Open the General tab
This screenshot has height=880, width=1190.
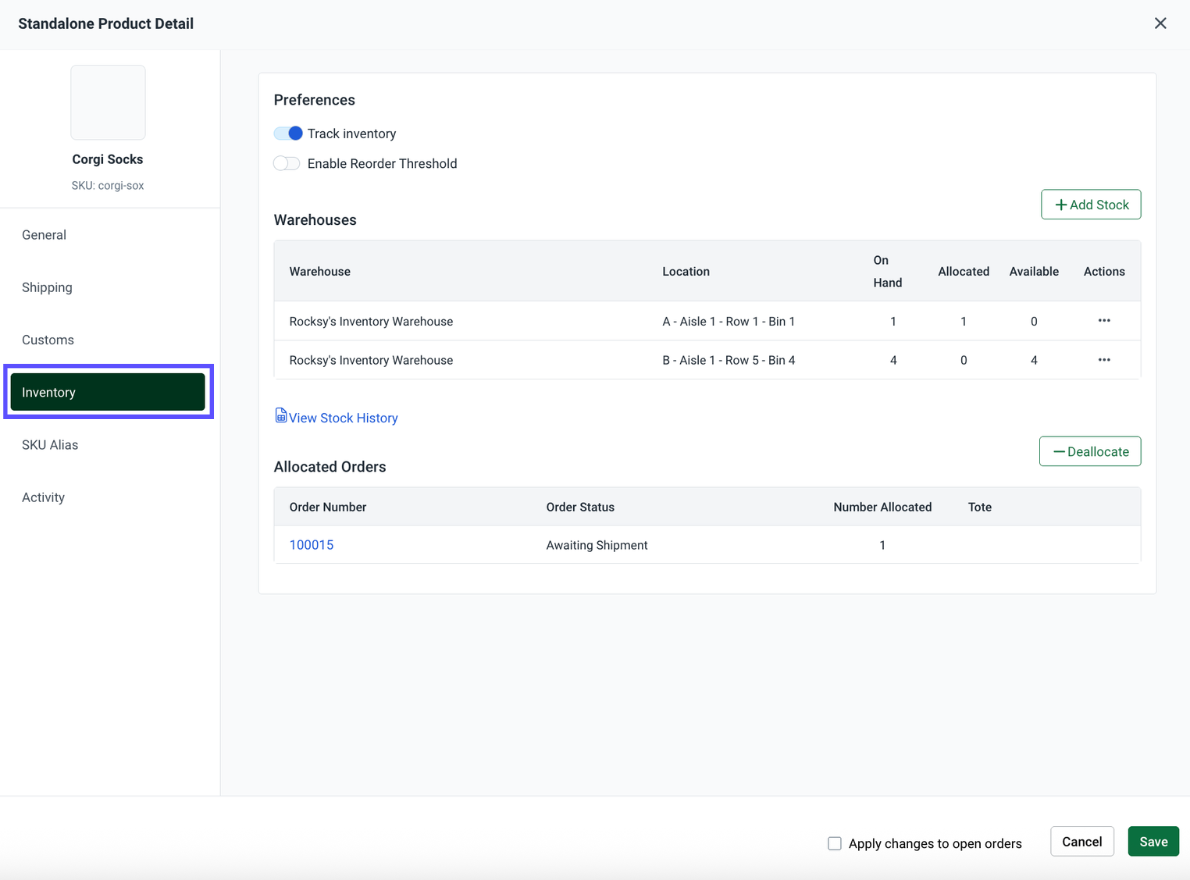click(x=44, y=235)
